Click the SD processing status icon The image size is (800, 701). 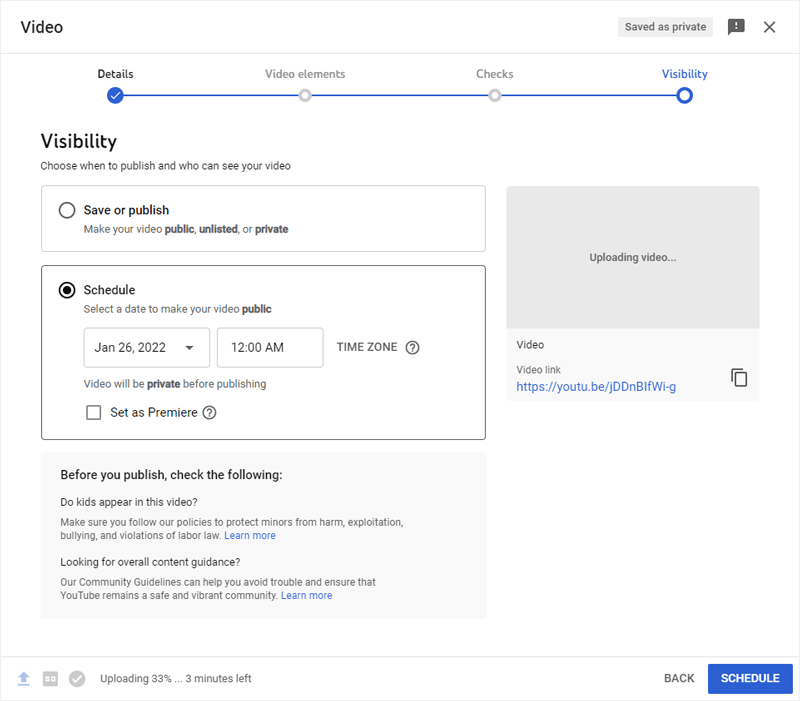pos(50,679)
